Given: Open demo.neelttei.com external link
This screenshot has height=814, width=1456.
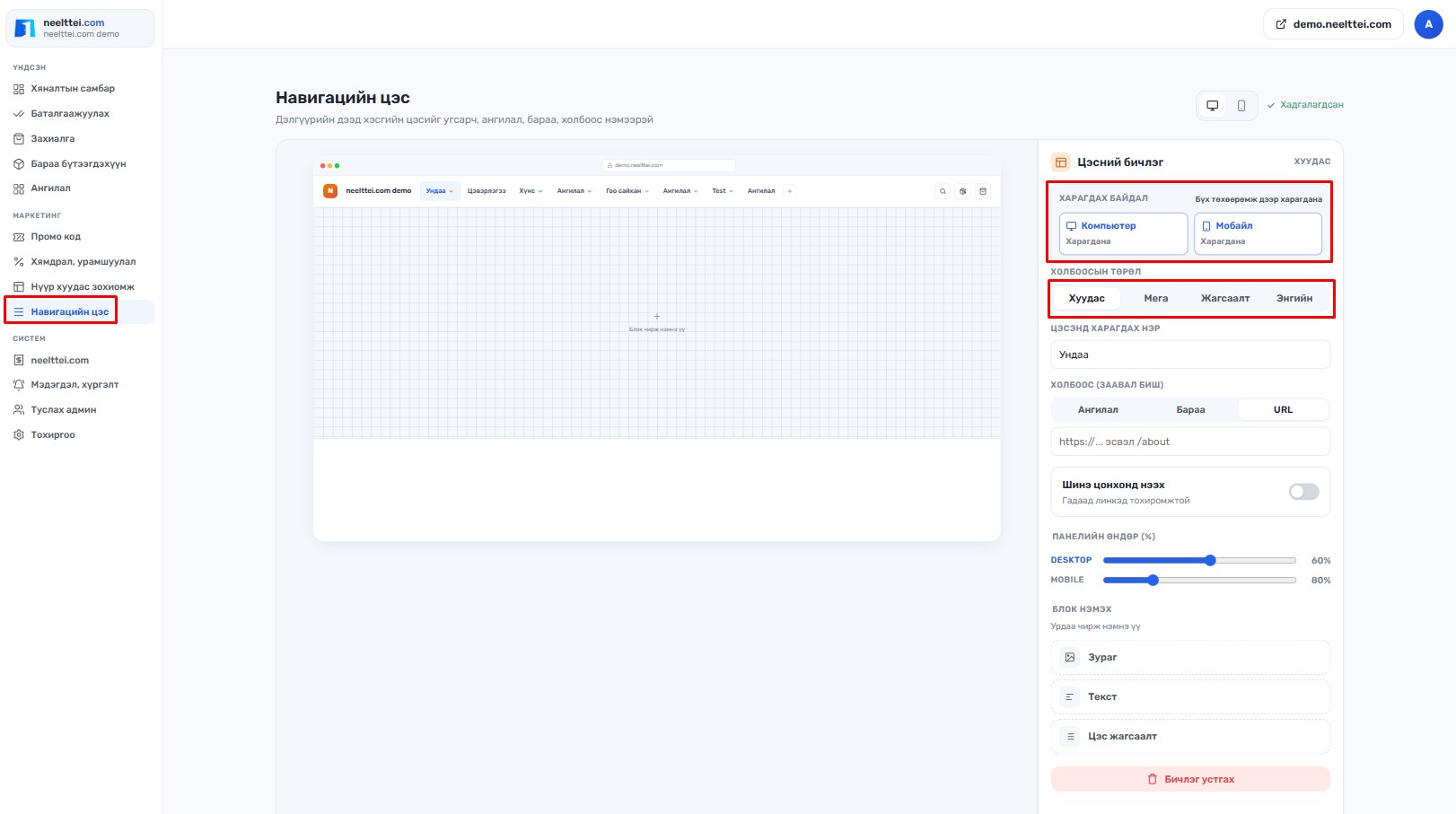Looking at the screenshot, I should pyautogui.click(x=1333, y=24).
